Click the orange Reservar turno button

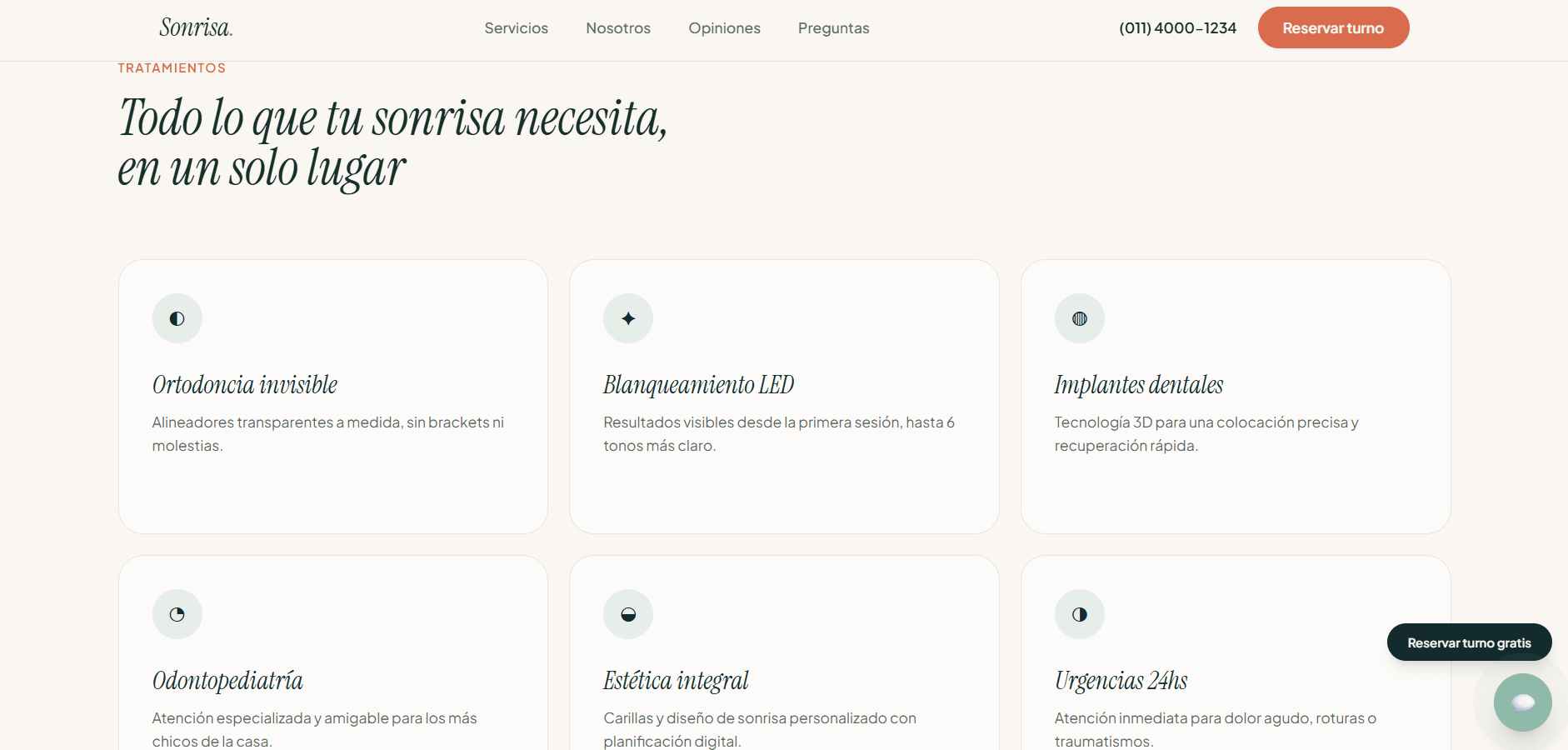1333,27
